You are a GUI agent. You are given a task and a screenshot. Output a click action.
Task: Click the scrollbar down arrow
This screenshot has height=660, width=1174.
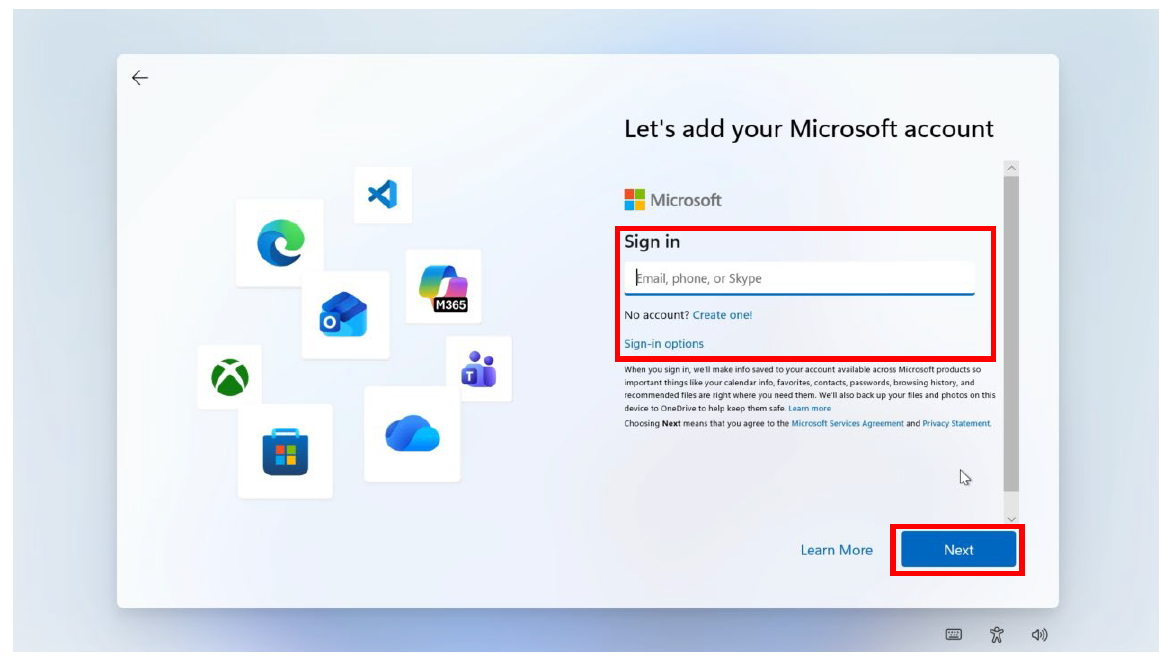[1011, 518]
